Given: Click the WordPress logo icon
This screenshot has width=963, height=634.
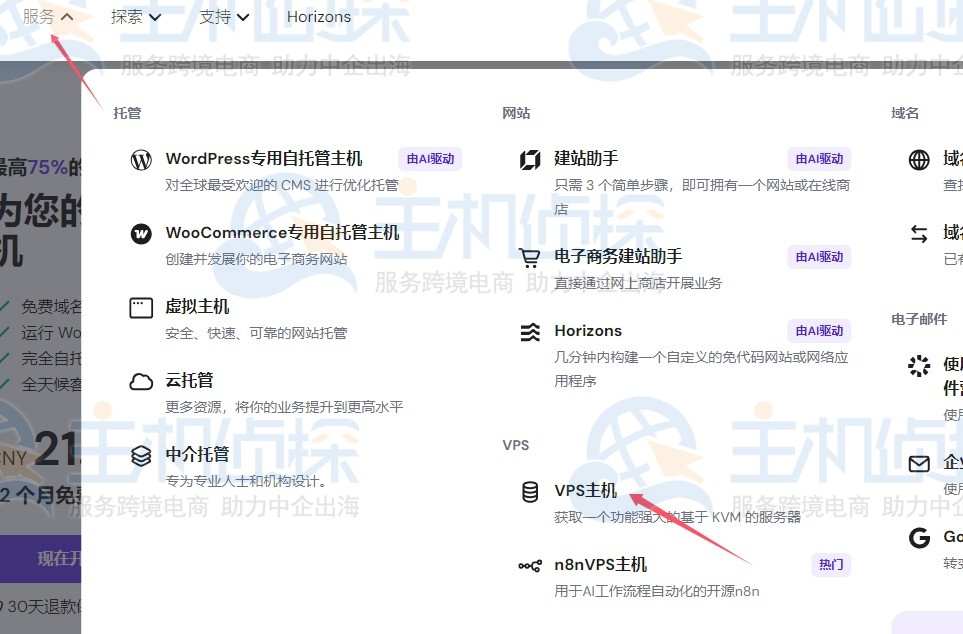Looking at the screenshot, I should coord(141,160).
